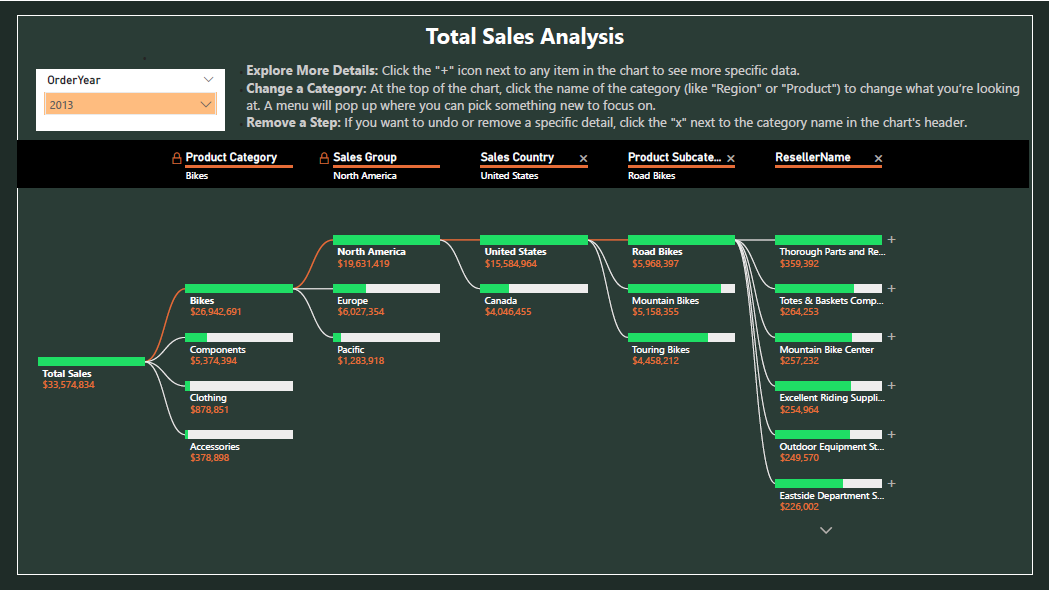Select the Accessories category bar

click(239, 435)
